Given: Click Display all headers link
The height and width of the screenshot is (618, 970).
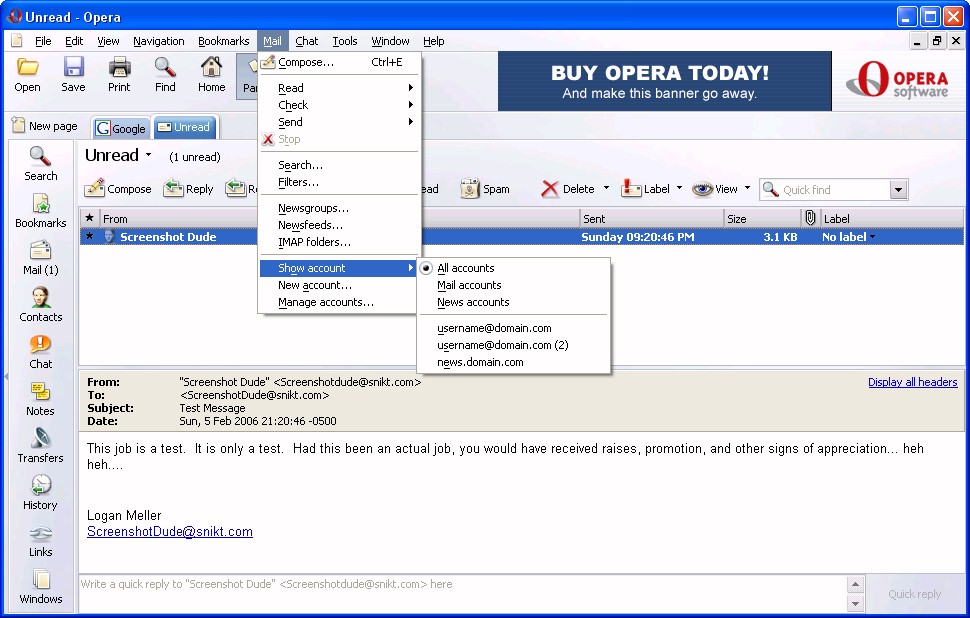Looking at the screenshot, I should 912,382.
